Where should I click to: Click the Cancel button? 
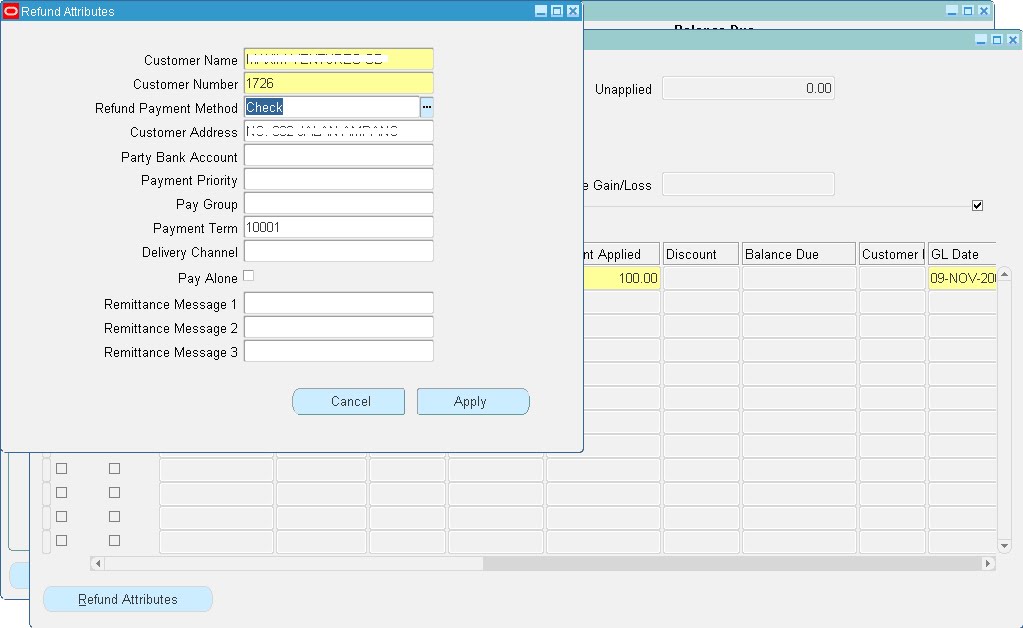click(x=348, y=401)
